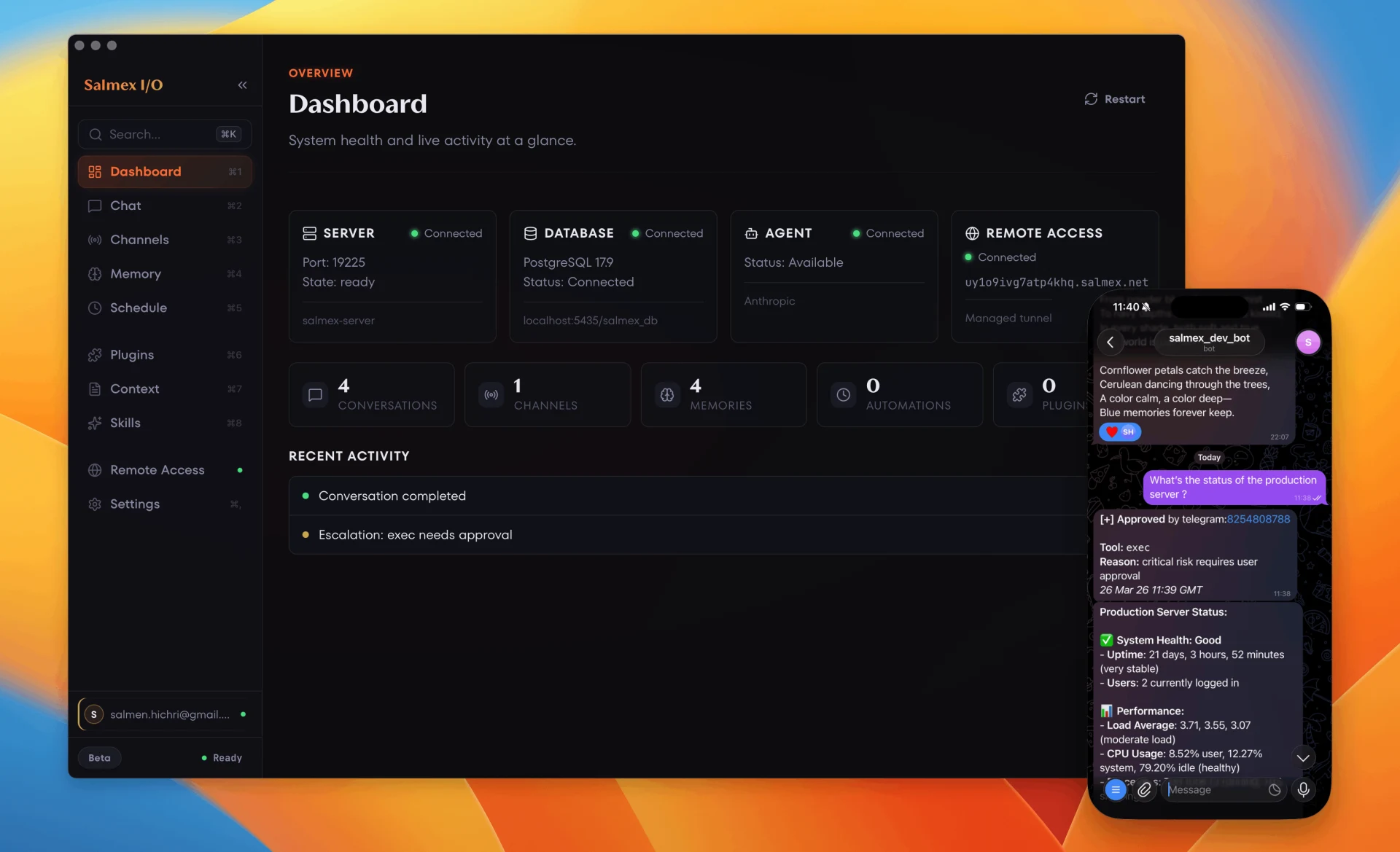Click the bot icon on the Agent card

pyautogui.click(x=751, y=233)
